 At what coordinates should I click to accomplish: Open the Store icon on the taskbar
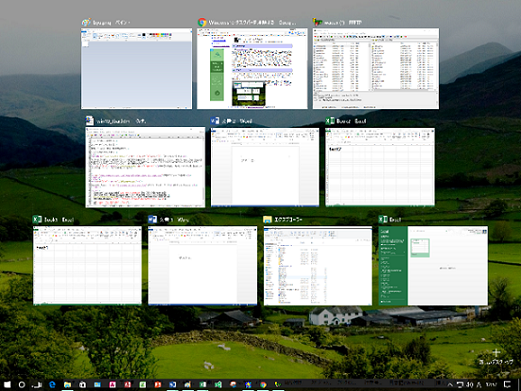83,385
